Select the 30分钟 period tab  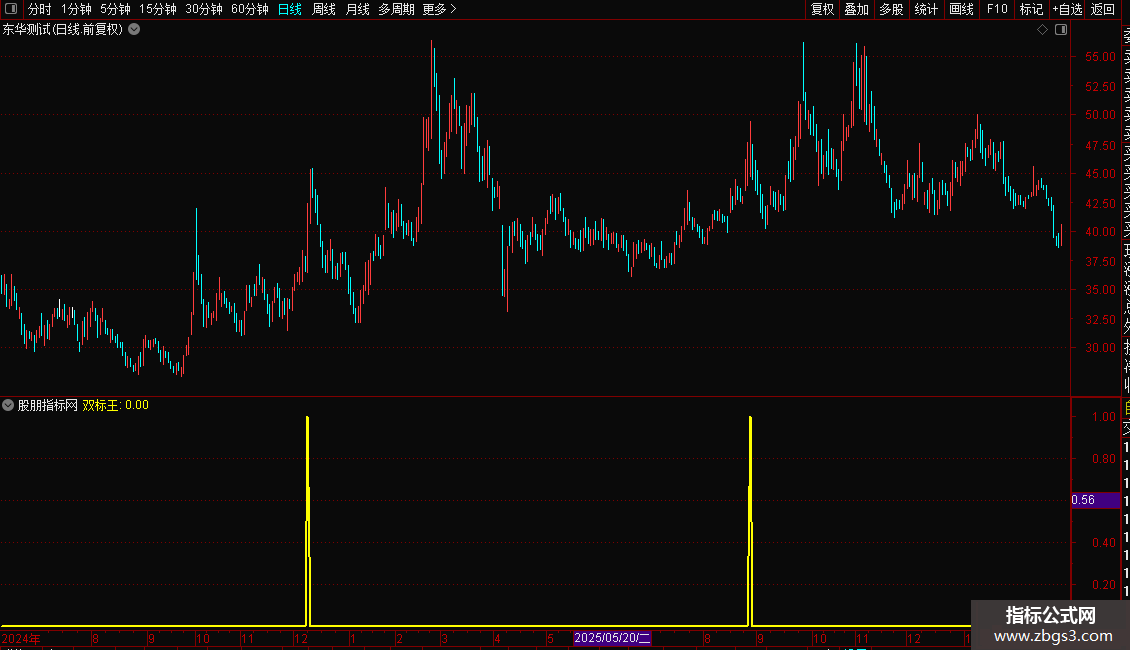point(204,9)
